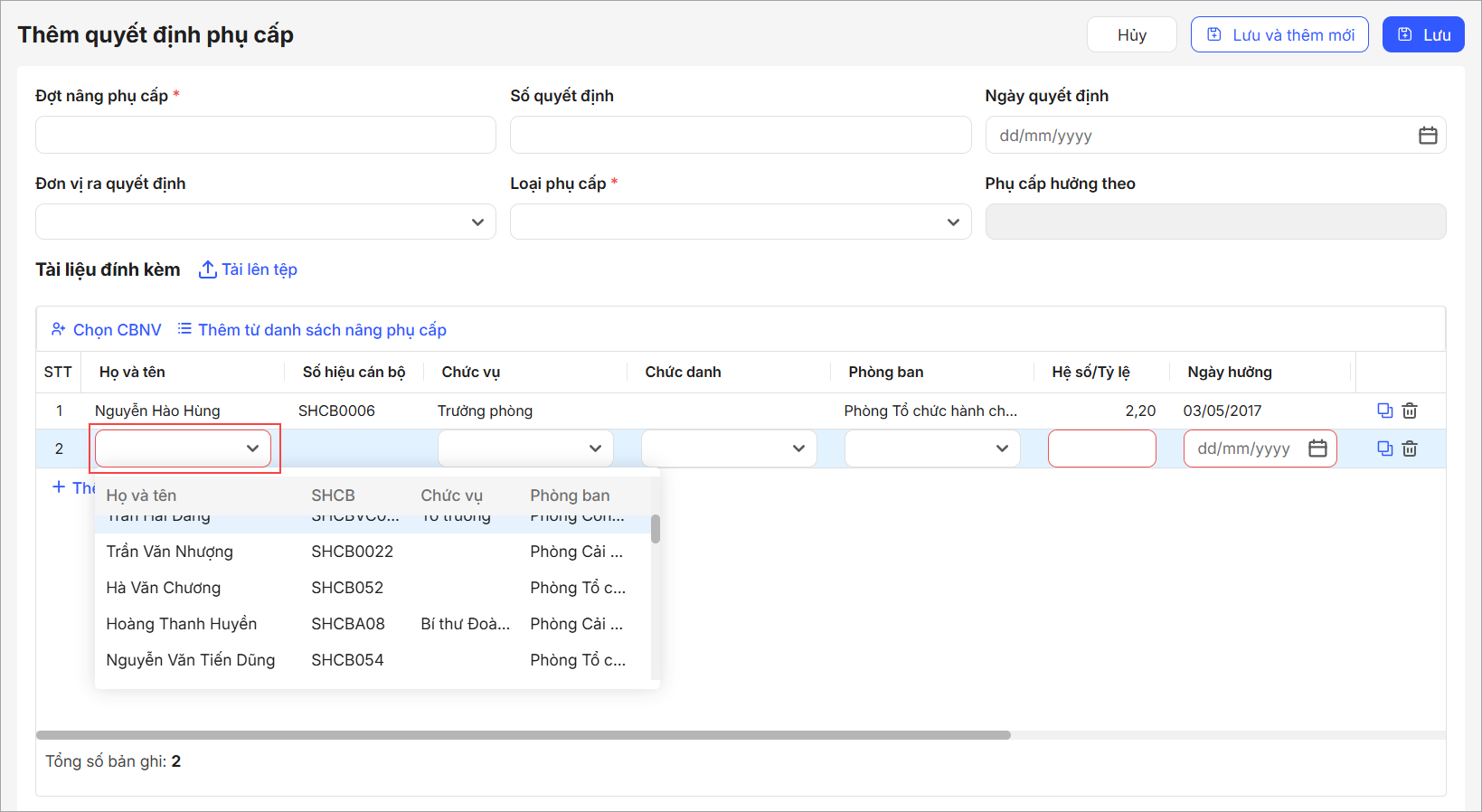Image resolution: width=1482 pixels, height=812 pixels.
Task: Open calendar icon for Ngày quyết định
Action: [x=1428, y=136]
